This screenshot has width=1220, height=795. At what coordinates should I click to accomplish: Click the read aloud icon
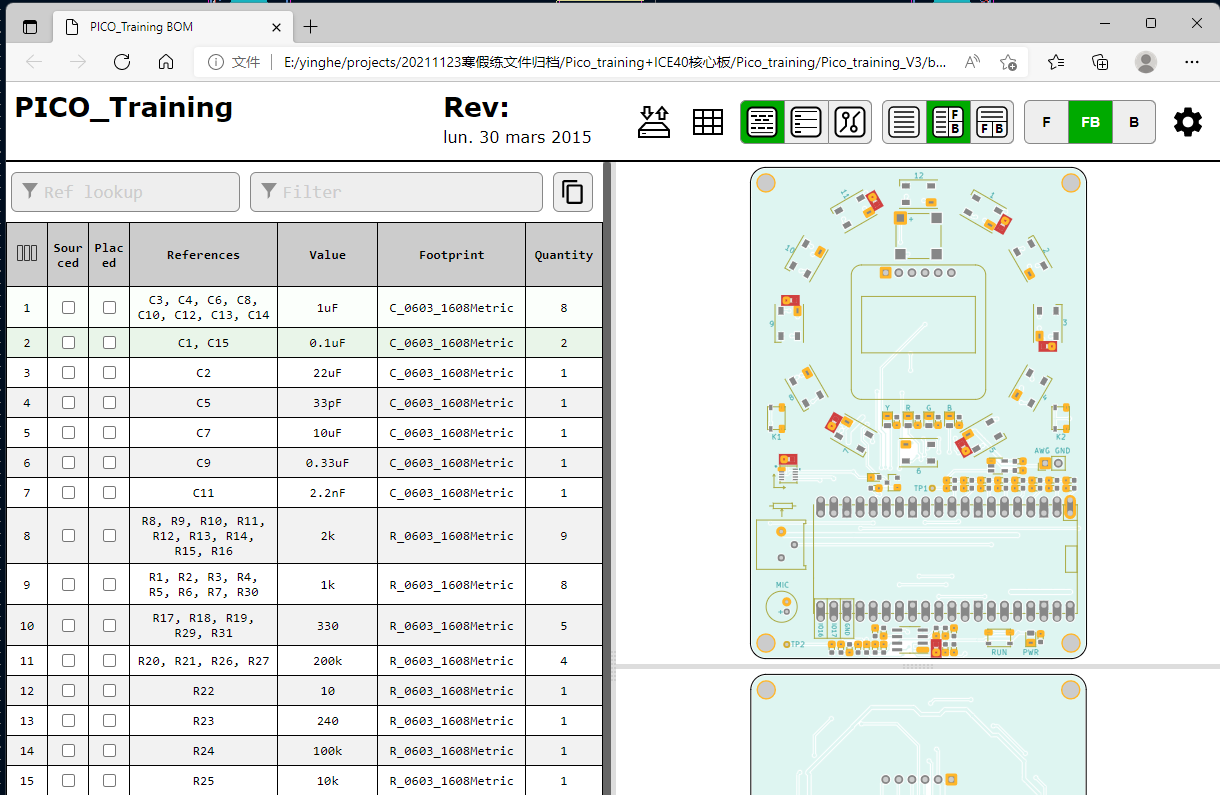(972, 62)
